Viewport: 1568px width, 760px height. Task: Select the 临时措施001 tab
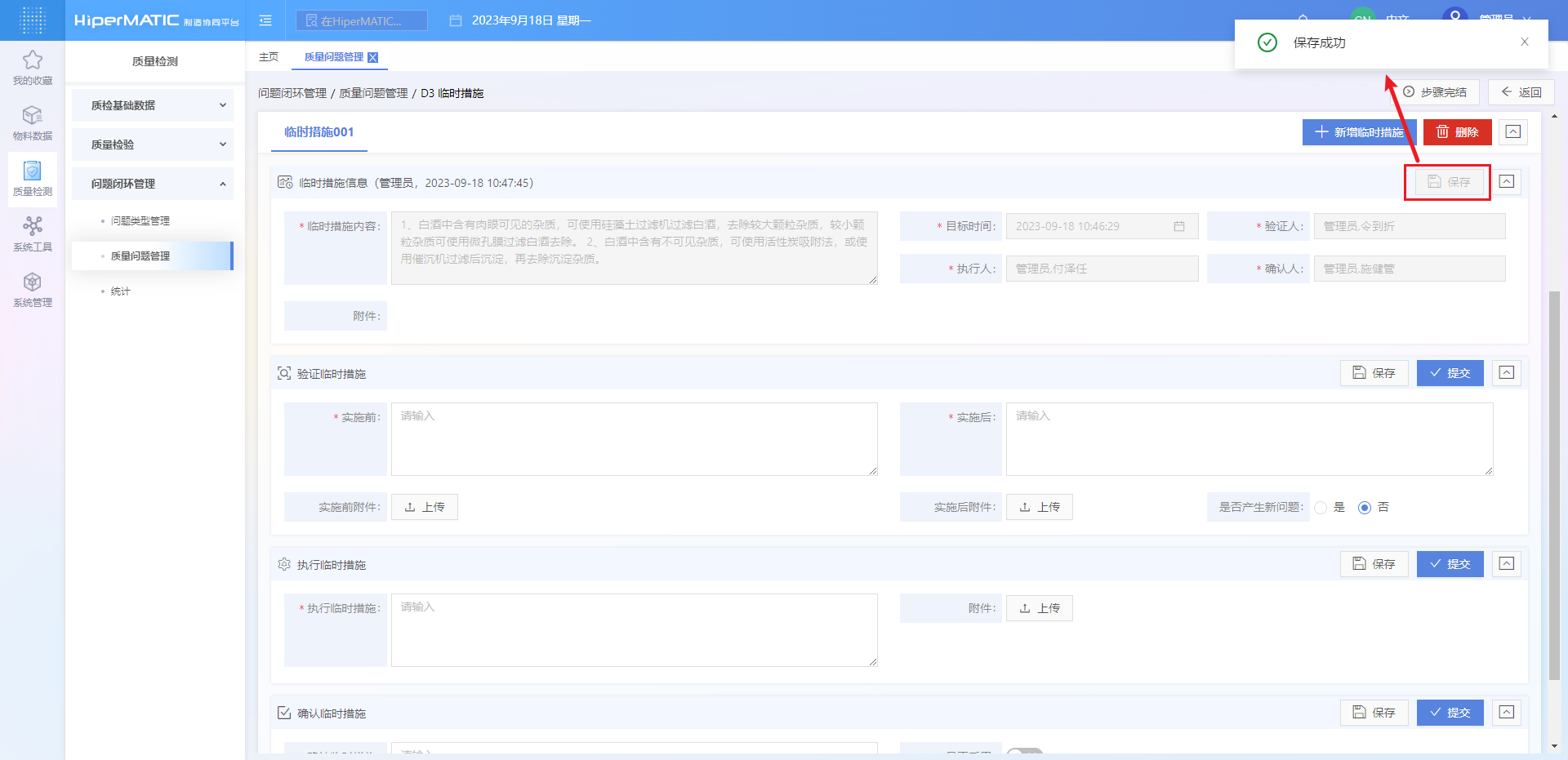tap(319, 132)
